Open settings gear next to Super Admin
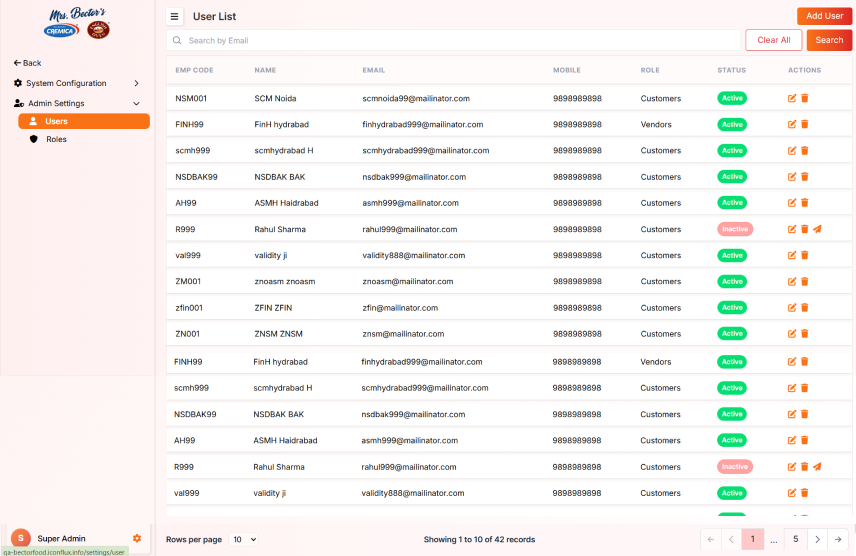Image resolution: width=856 pixels, height=556 pixels. pyautogui.click(x=137, y=538)
